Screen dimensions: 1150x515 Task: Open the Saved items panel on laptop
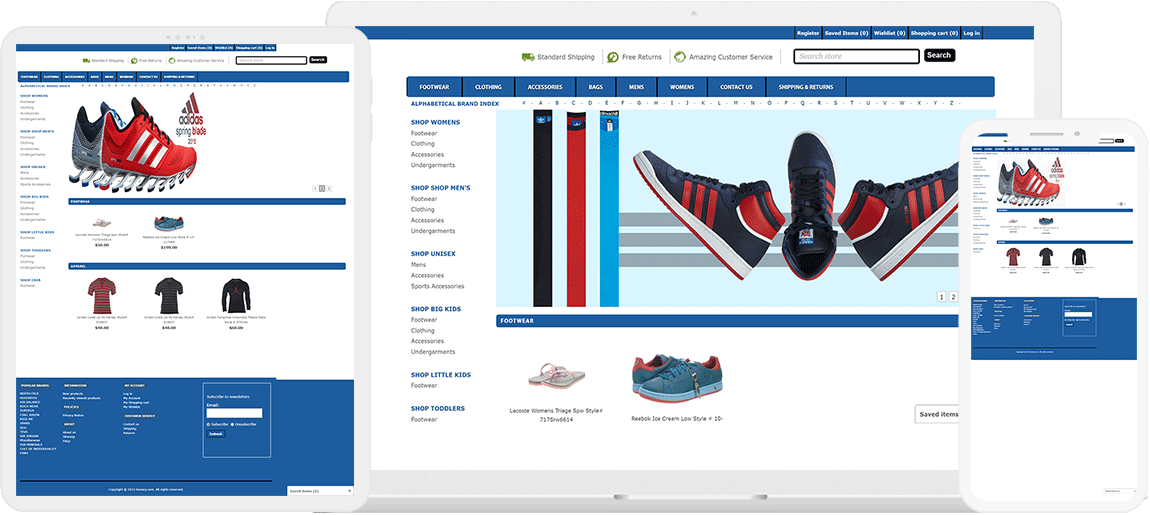pyautogui.click(x=937, y=414)
